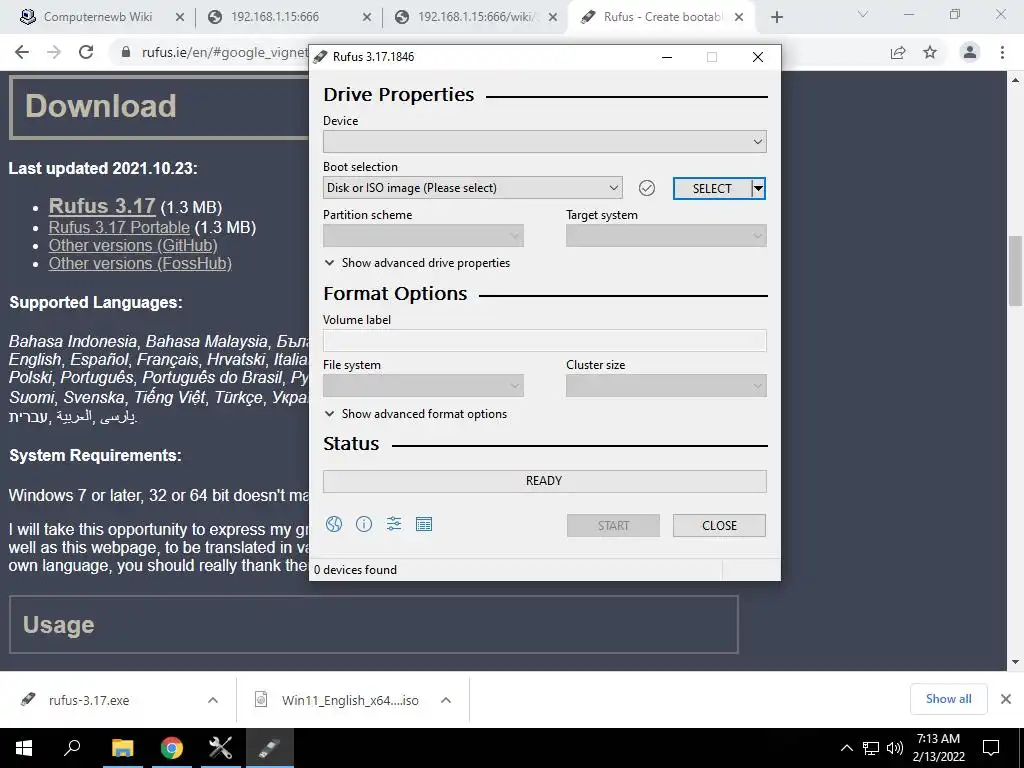
Task: Reload the rufus.ie page
Action: (86, 52)
